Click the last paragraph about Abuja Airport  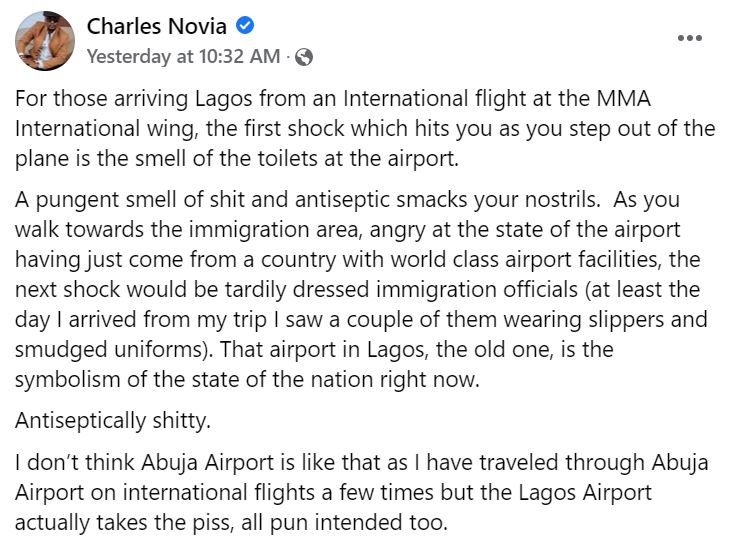tap(365, 493)
